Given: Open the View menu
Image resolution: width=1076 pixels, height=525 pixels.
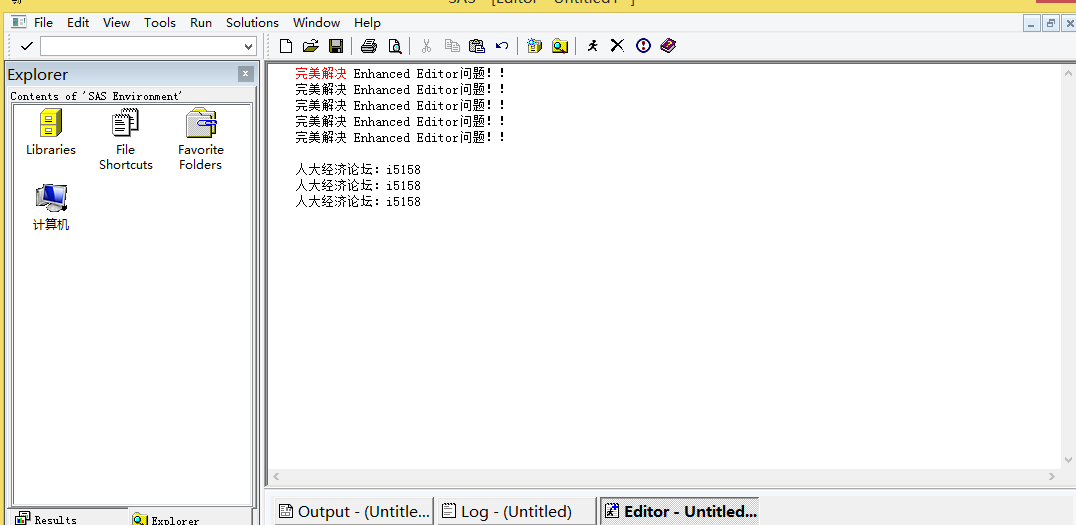Looking at the screenshot, I should click(x=117, y=23).
